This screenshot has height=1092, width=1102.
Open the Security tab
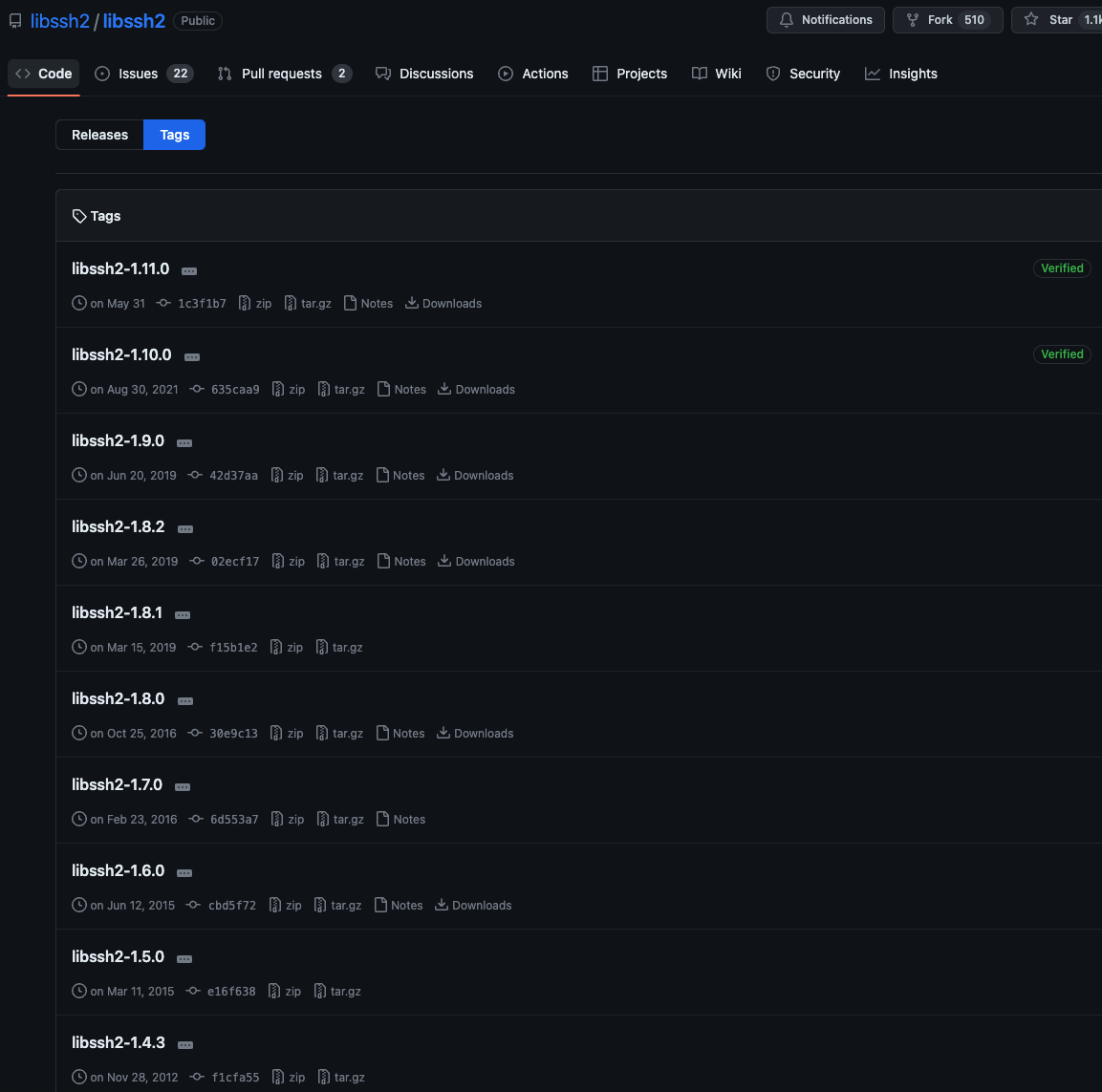[803, 74]
